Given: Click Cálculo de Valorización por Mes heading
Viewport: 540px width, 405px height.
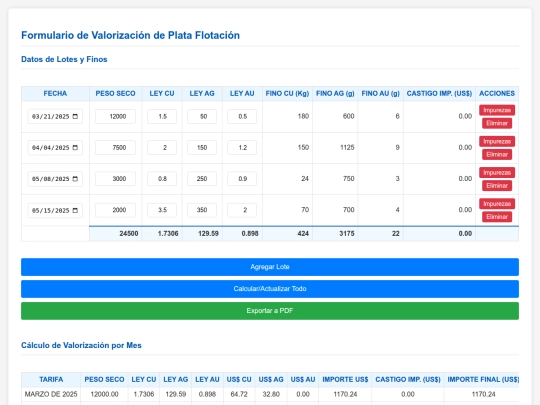Looking at the screenshot, I should pos(81,345).
